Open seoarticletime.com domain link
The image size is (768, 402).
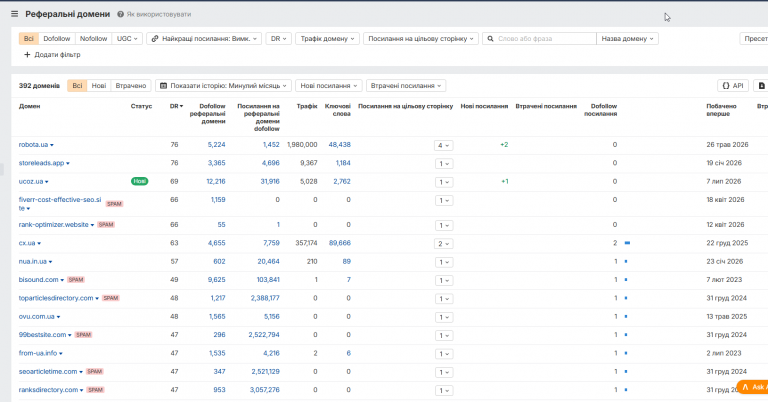(x=50, y=372)
